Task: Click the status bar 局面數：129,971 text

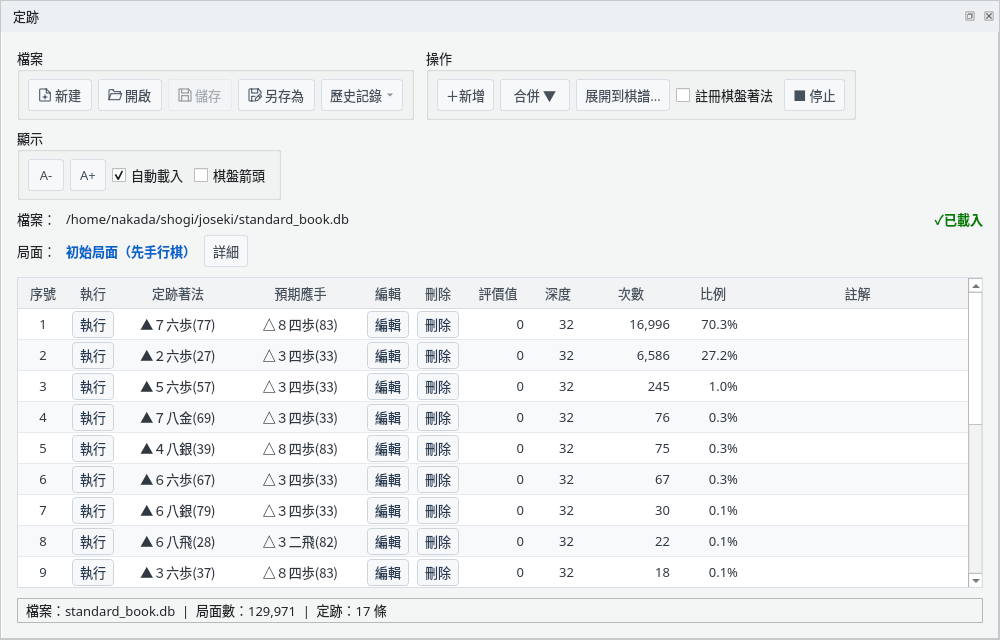Action: tap(246, 611)
